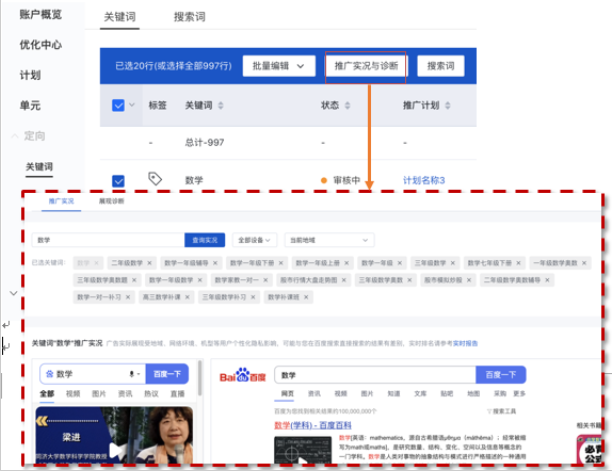Select the 热议 tab in the mobile preview

tap(151, 394)
